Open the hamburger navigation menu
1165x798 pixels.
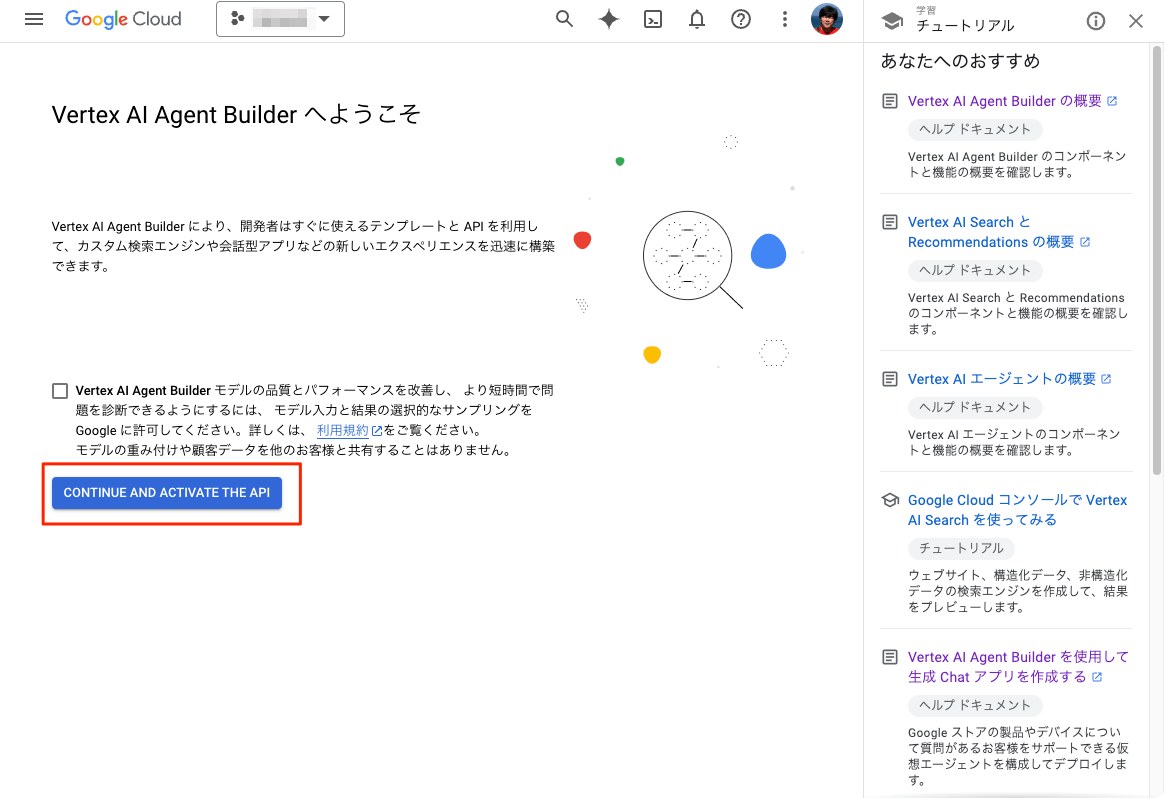click(x=33, y=19)
